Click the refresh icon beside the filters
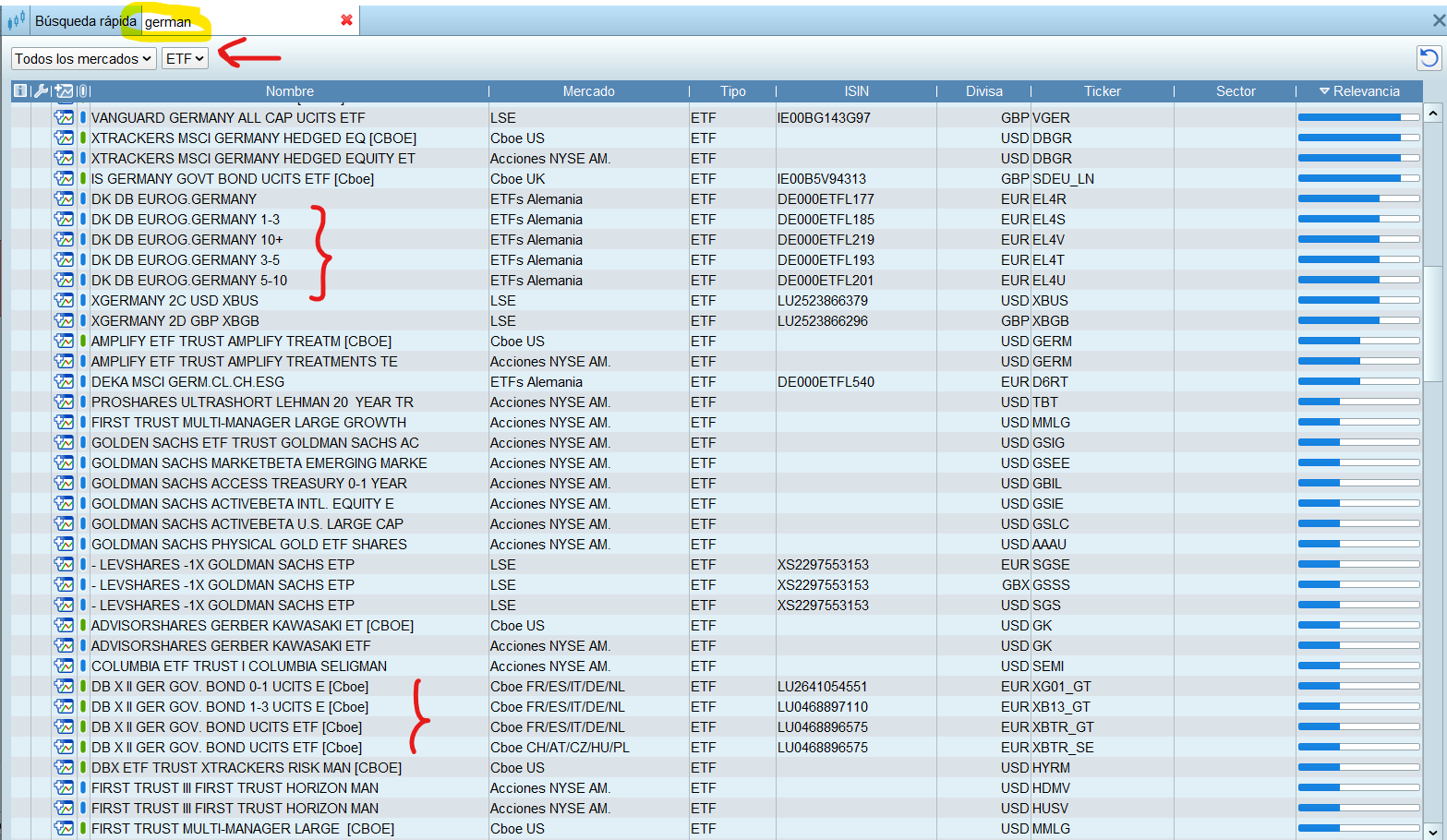 point(1429,58)
